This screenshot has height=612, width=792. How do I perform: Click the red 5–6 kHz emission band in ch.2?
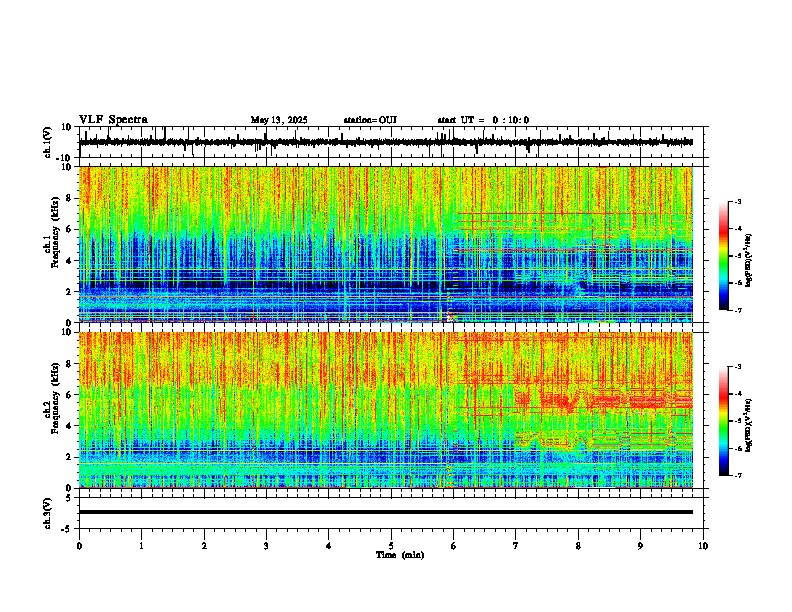604,401
